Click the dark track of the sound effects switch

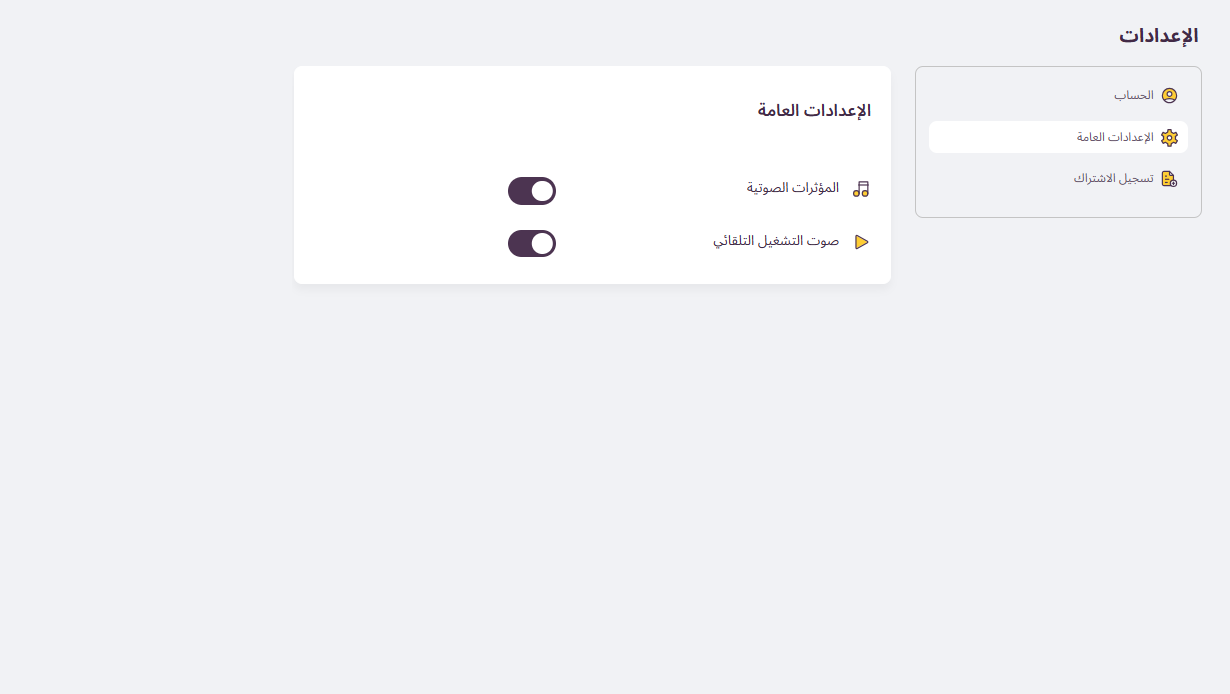[519, 191]
